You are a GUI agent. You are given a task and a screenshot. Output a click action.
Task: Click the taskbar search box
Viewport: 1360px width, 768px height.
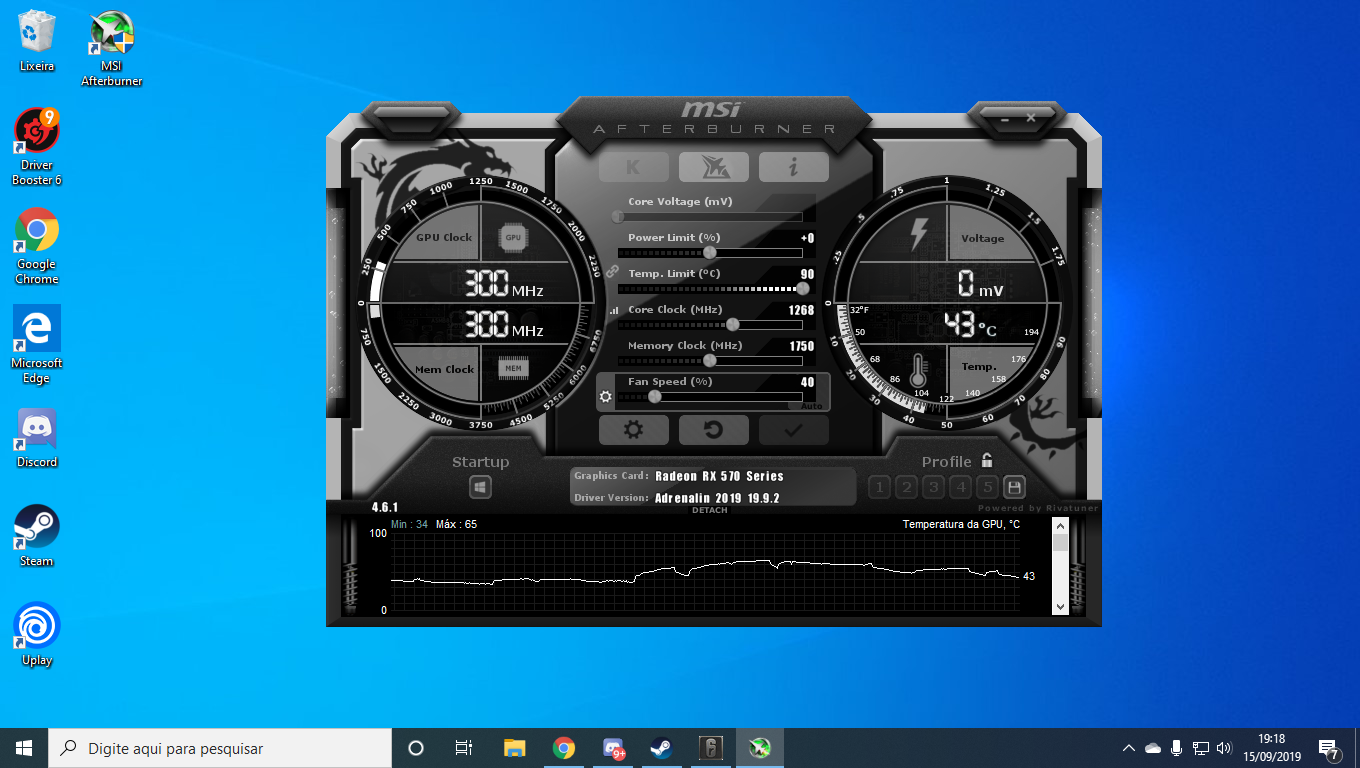220,748
